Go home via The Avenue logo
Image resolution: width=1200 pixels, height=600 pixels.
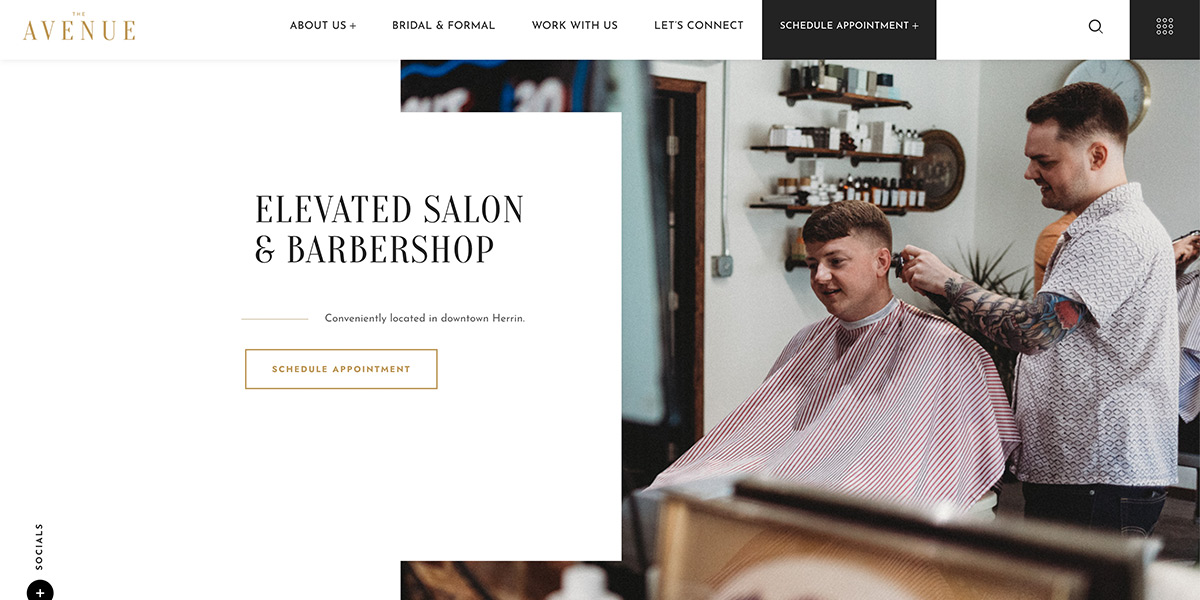pos(79,27)
